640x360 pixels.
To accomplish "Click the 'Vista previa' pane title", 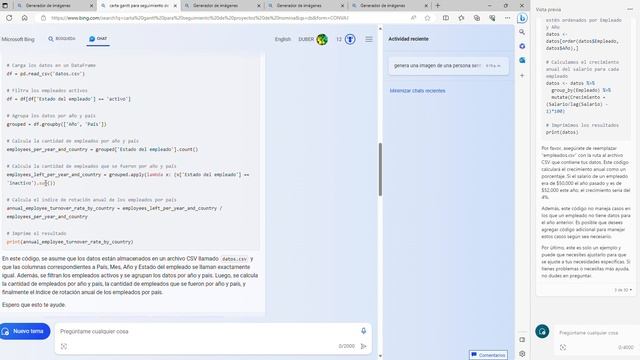I will tap(548, 9).
